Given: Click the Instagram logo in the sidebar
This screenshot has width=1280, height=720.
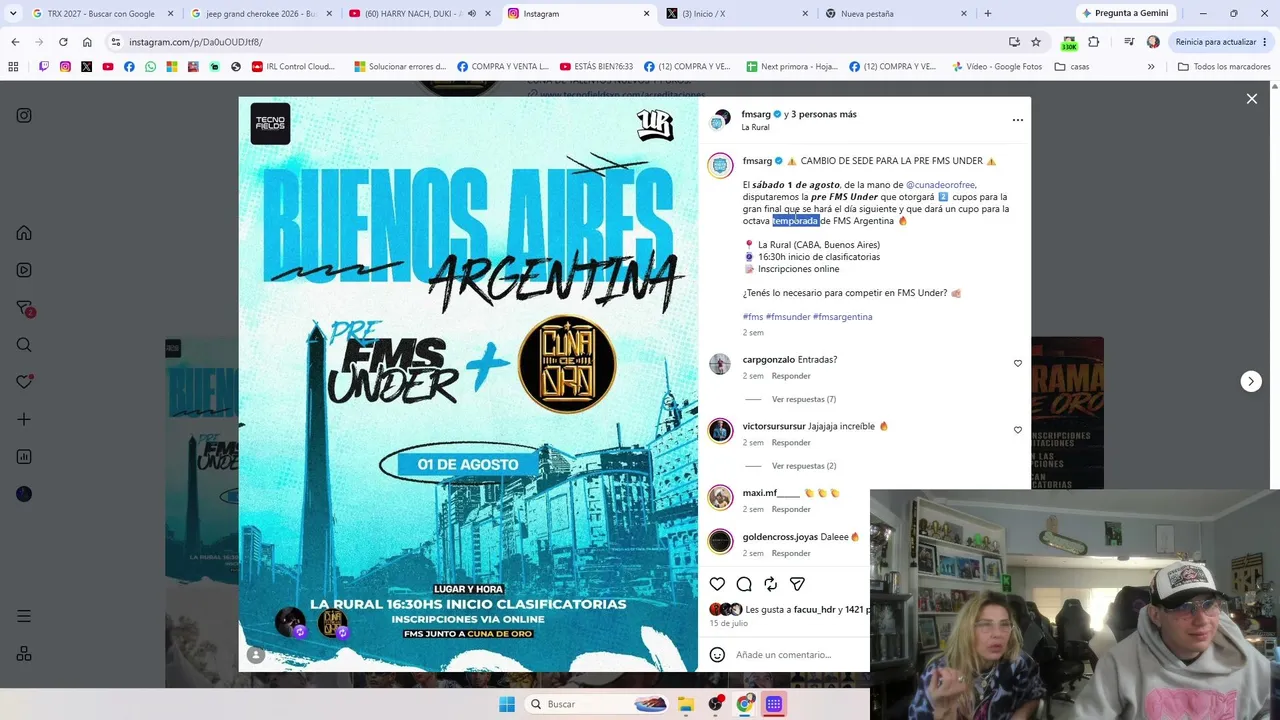Looking at the screenshot, I should click(24, 115).
